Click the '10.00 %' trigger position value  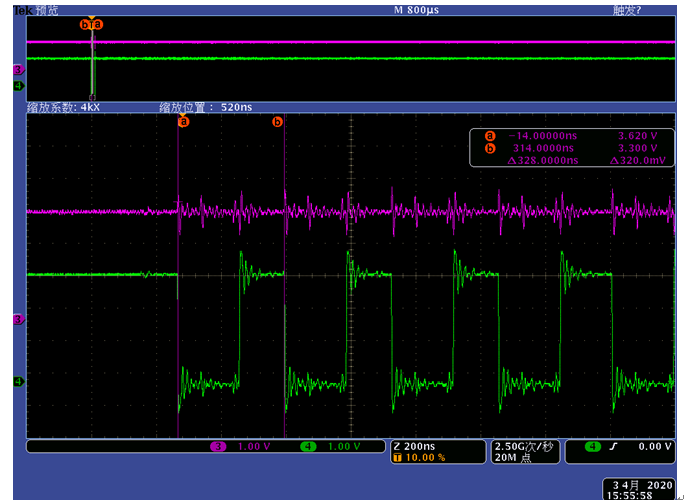pos(425,458)
